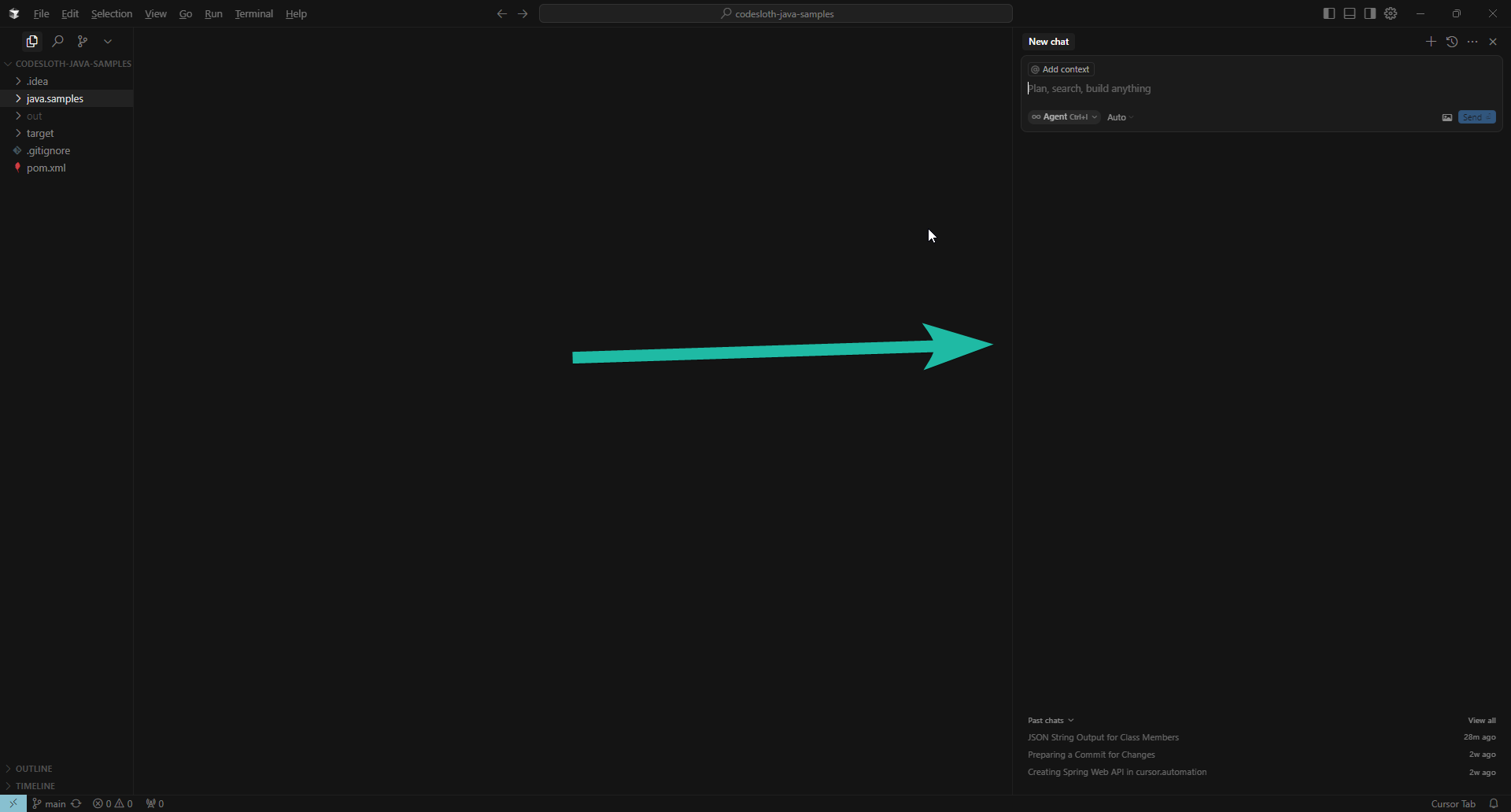
Task: Click the Cursor app logo icon
Action: tap(14, 13)
